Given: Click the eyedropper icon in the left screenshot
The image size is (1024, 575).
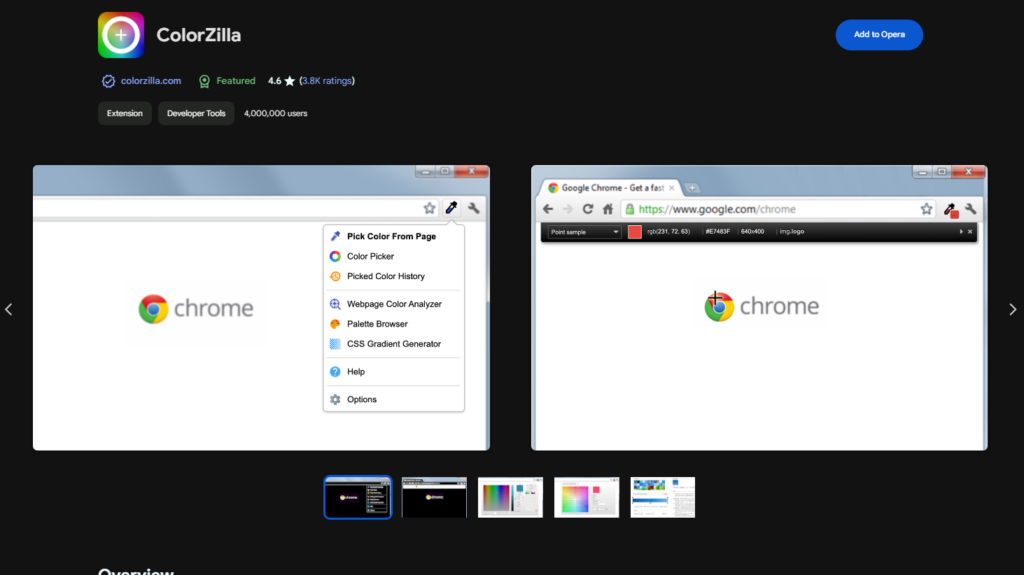Looking at the screenshot, I should pyautogui.click(x=451, y=208).
